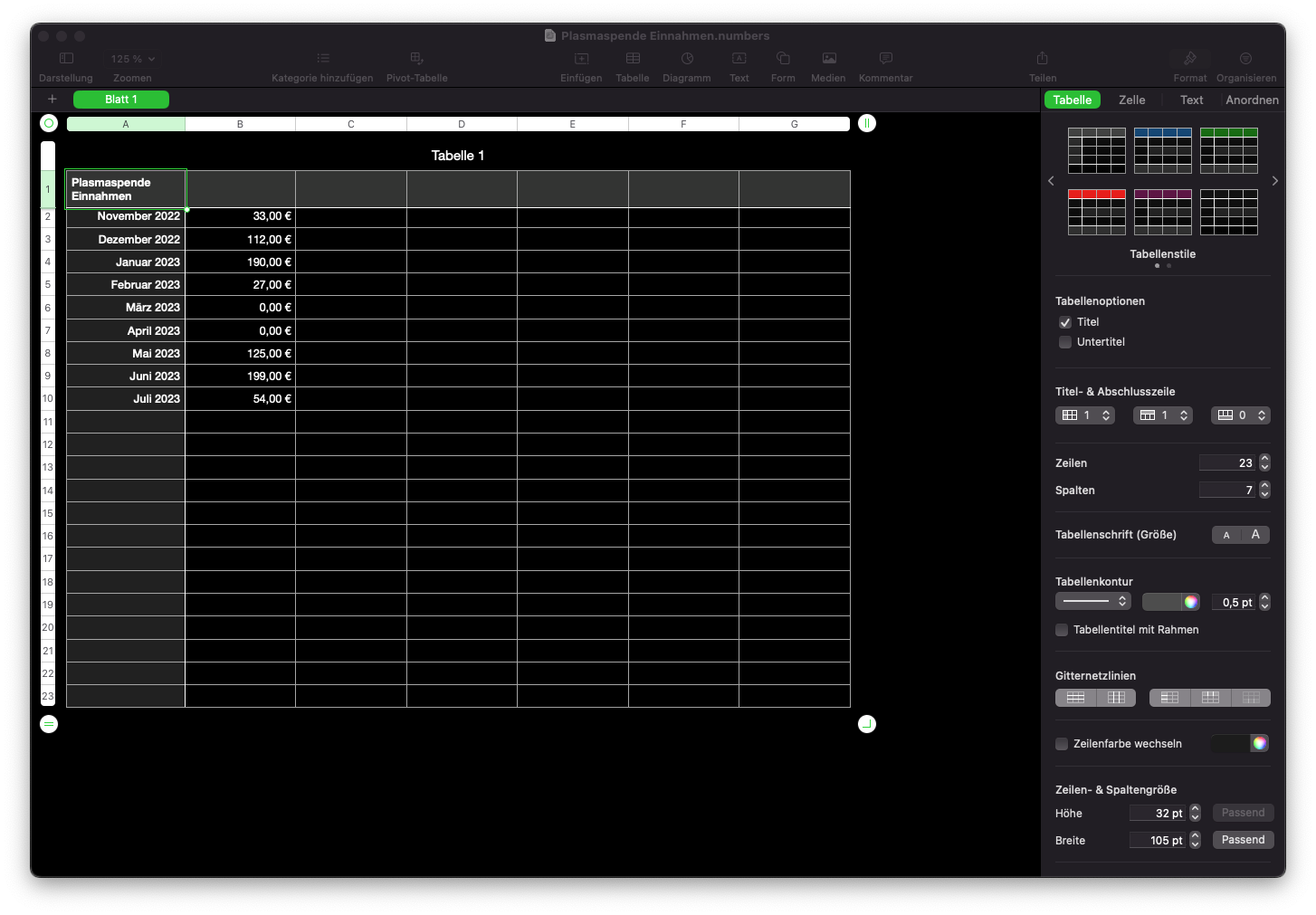Screen dimensions: 1316x915
Task: Uncheck the Titel checkbox
Action: tap(1065, 322)
